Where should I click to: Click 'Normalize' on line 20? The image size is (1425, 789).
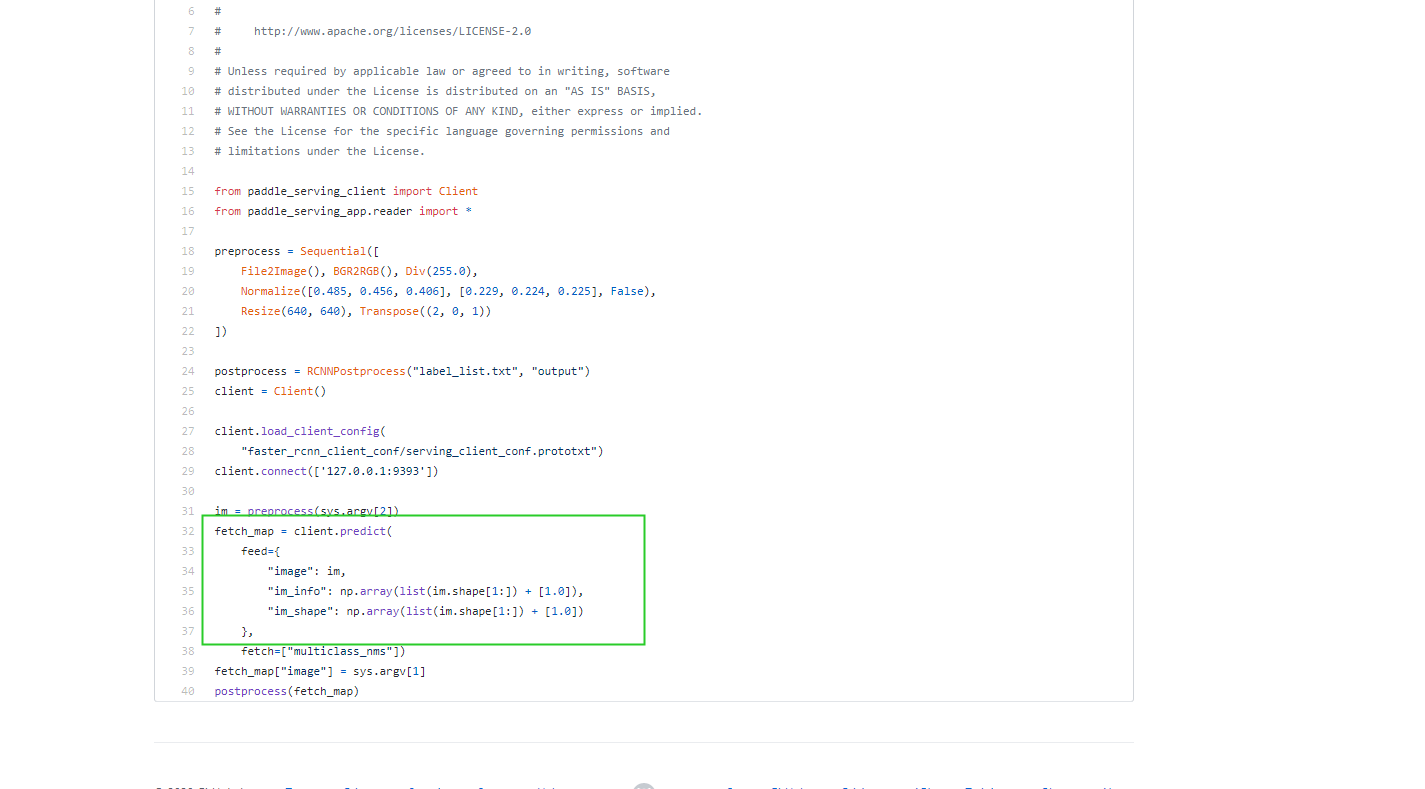coord(270,291)
